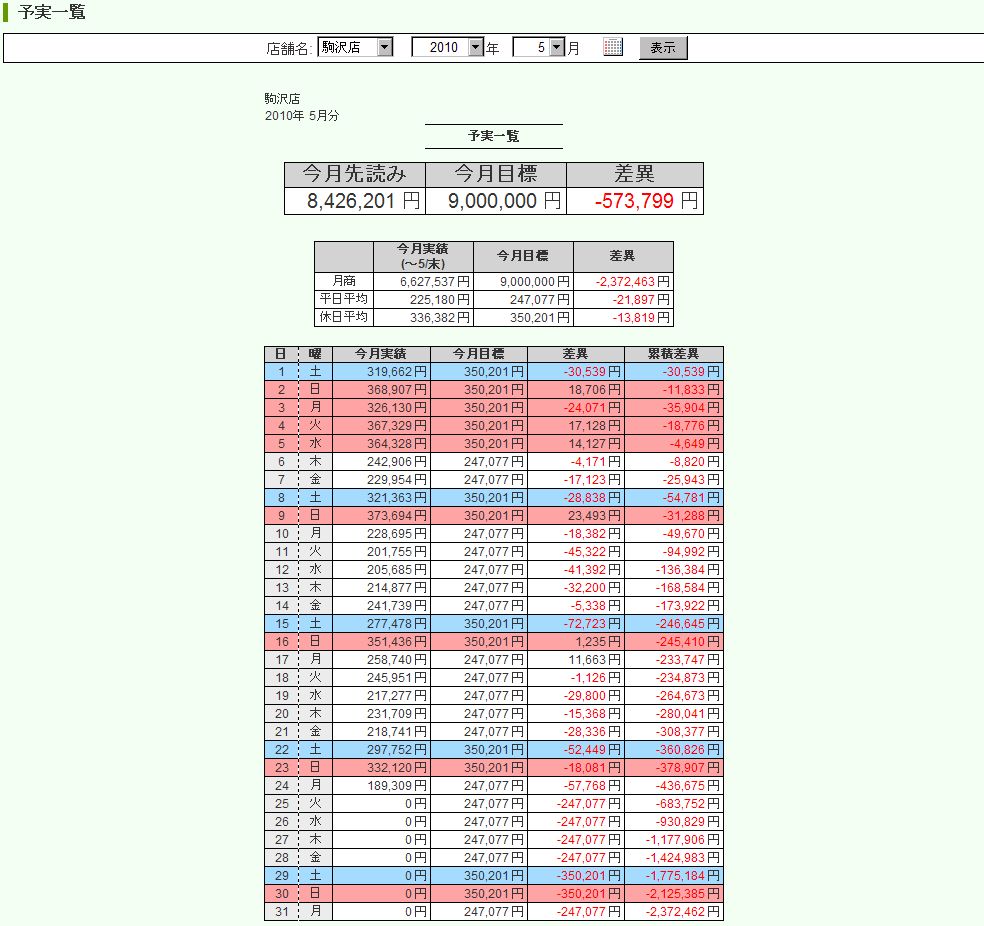984x926 pixels.
Task: Click day 15 actual 277,478円
Action: coord(382,624)
